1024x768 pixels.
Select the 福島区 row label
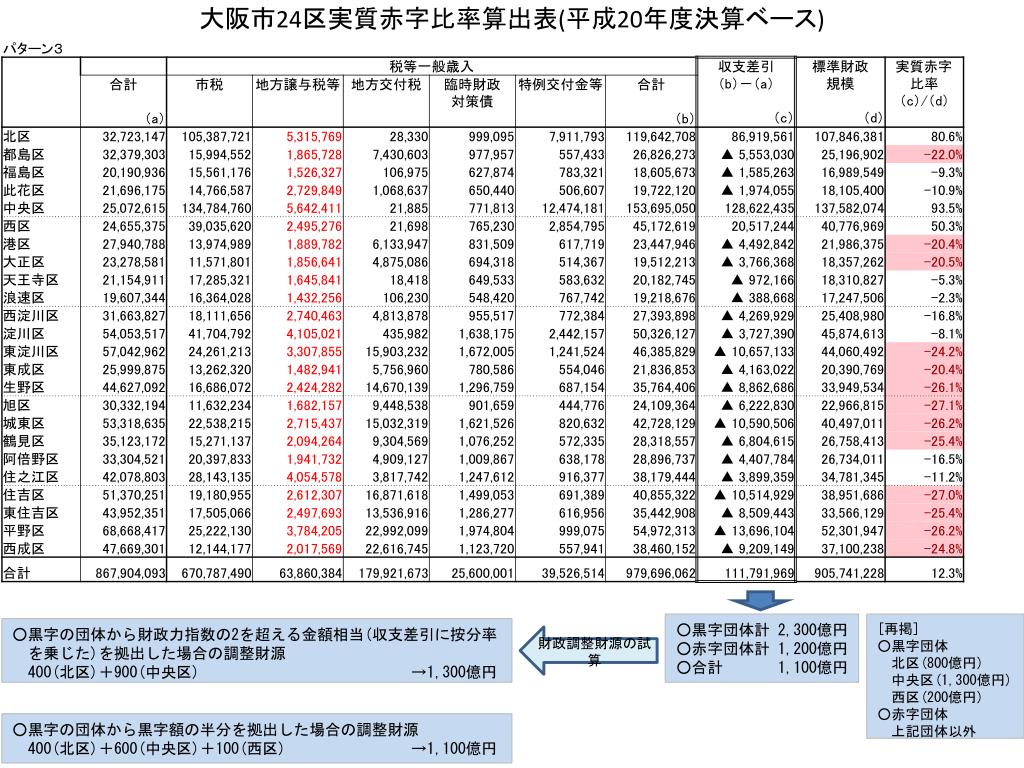tap(24, 172)
